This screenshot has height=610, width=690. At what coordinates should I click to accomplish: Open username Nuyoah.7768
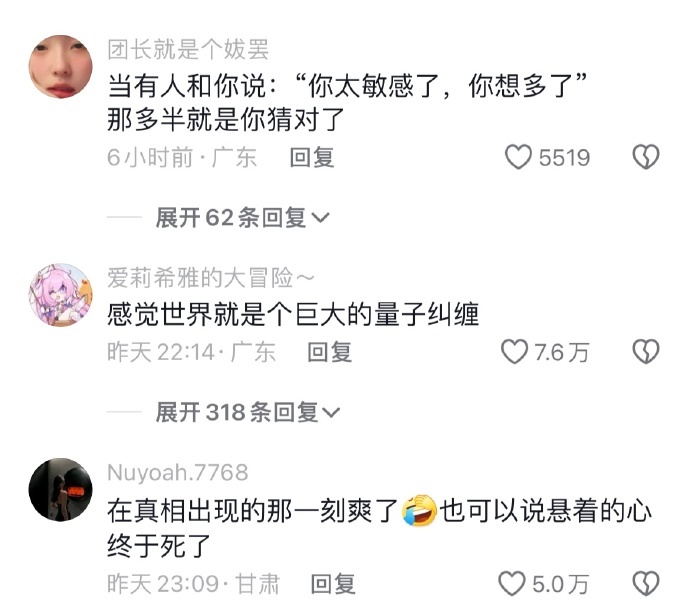178,472
